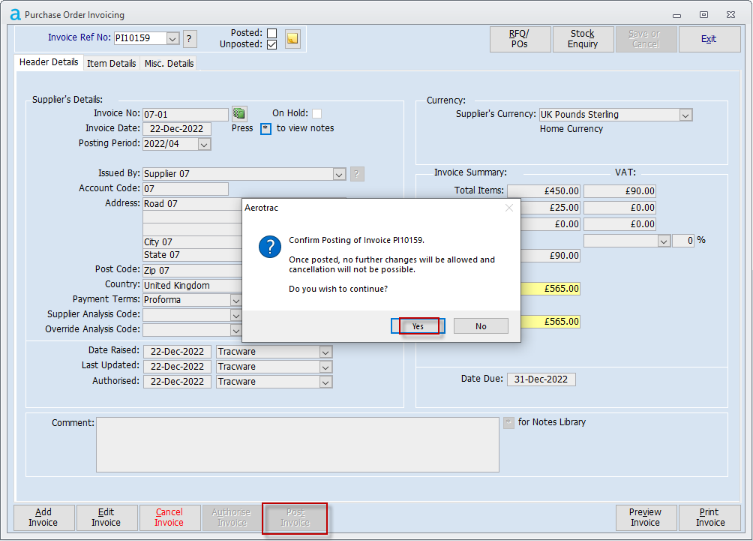This screenshot has width=753, height=541.
Task: Click the Account Code field
Action: click(185, 189)
